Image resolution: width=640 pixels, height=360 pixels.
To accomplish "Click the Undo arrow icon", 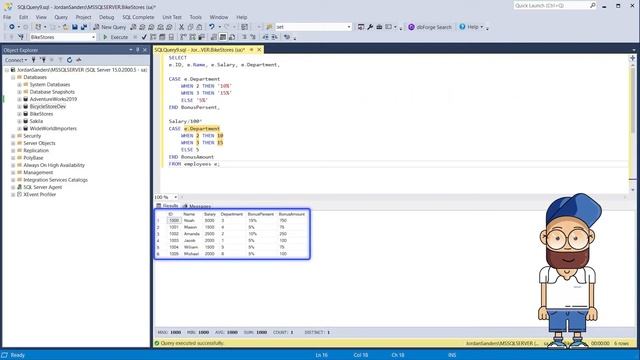I will [x=211, y=27].
